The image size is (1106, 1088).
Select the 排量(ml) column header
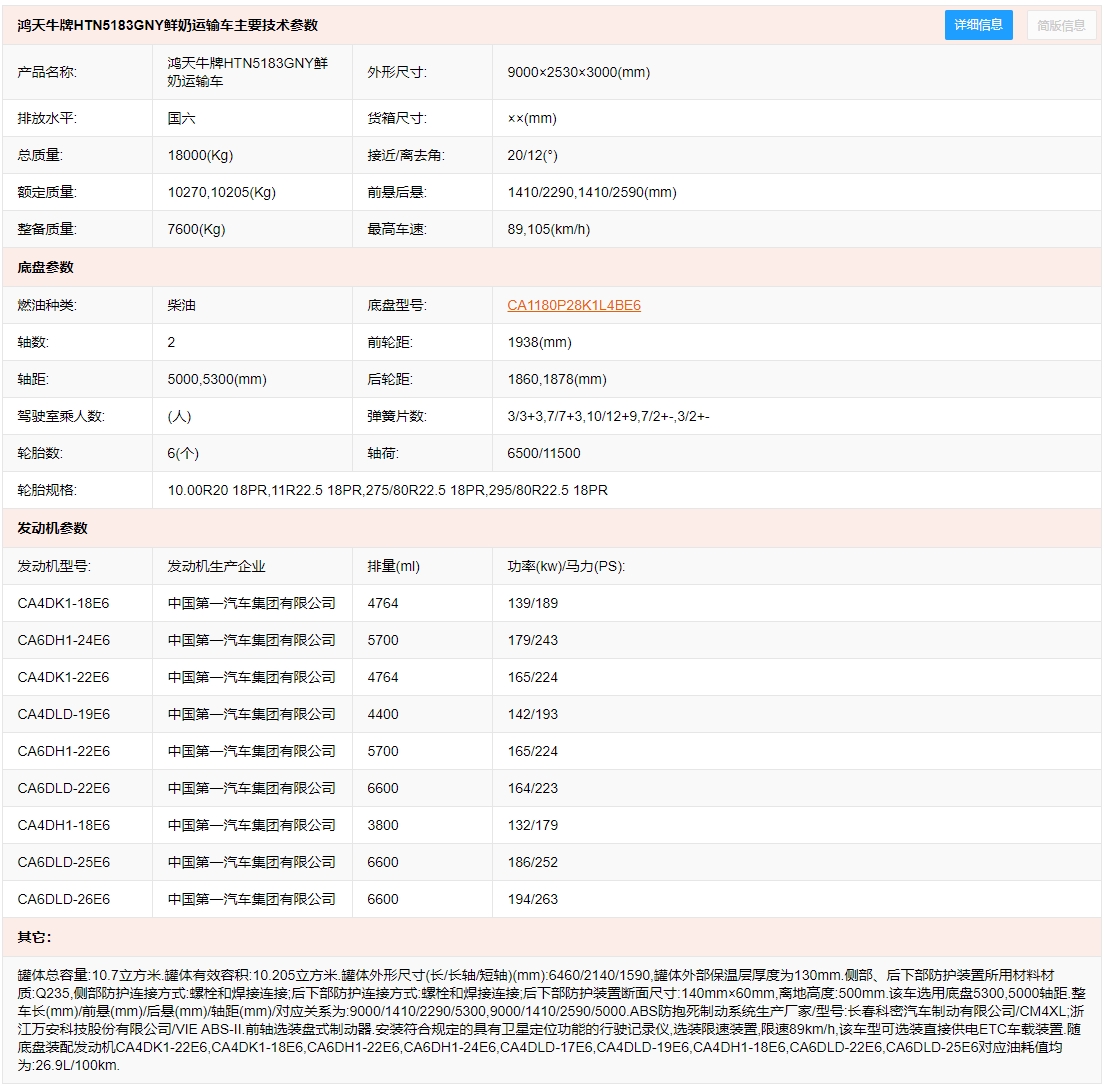coord(394,567)
